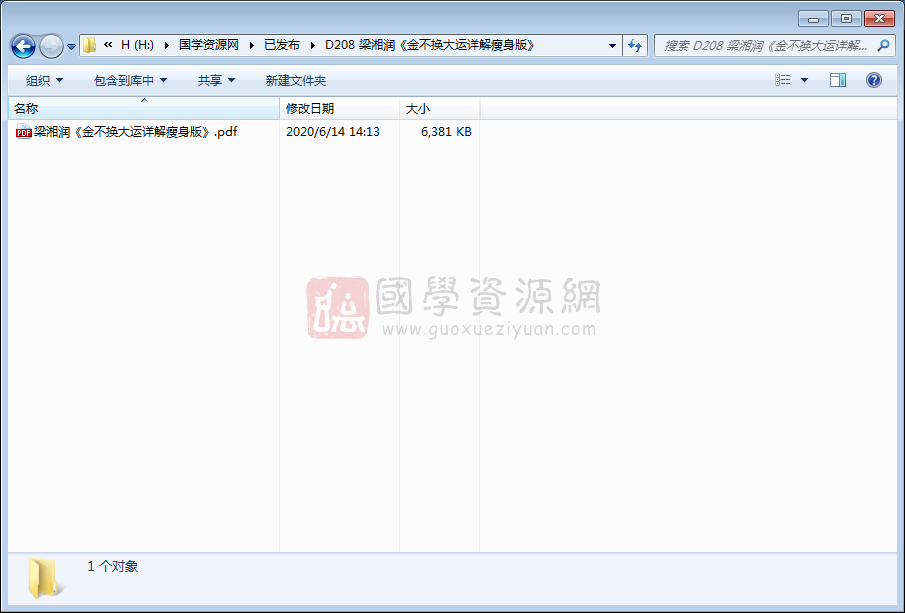
Task: Select 国学资源网 in the address path
Action: pos(208,45)
